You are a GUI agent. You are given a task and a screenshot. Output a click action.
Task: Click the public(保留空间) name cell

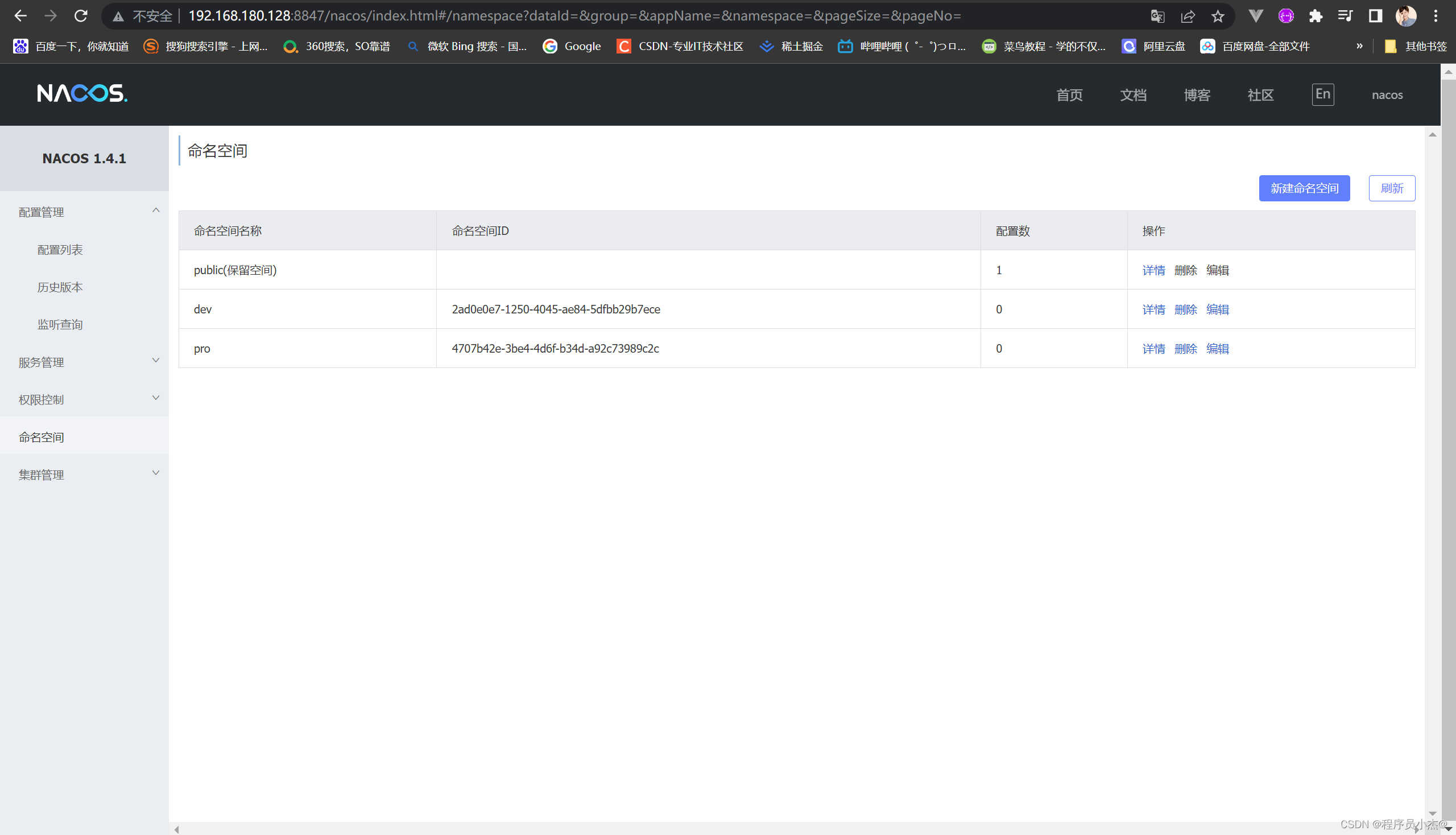(x=307, y=270)
